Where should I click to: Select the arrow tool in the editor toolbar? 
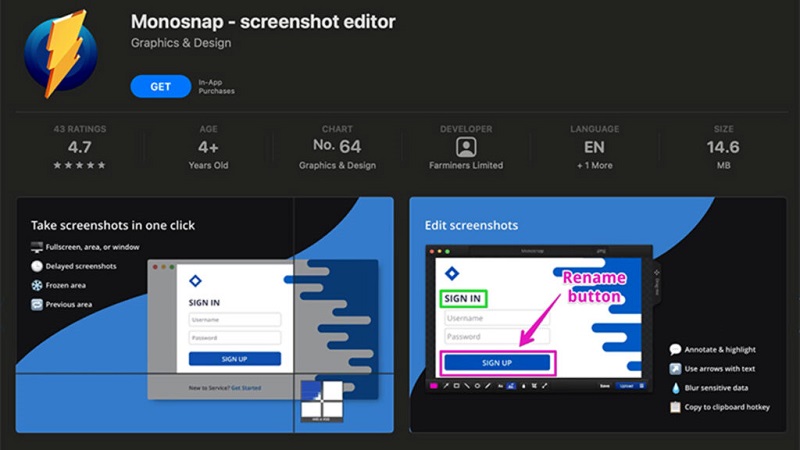point(446,386)
